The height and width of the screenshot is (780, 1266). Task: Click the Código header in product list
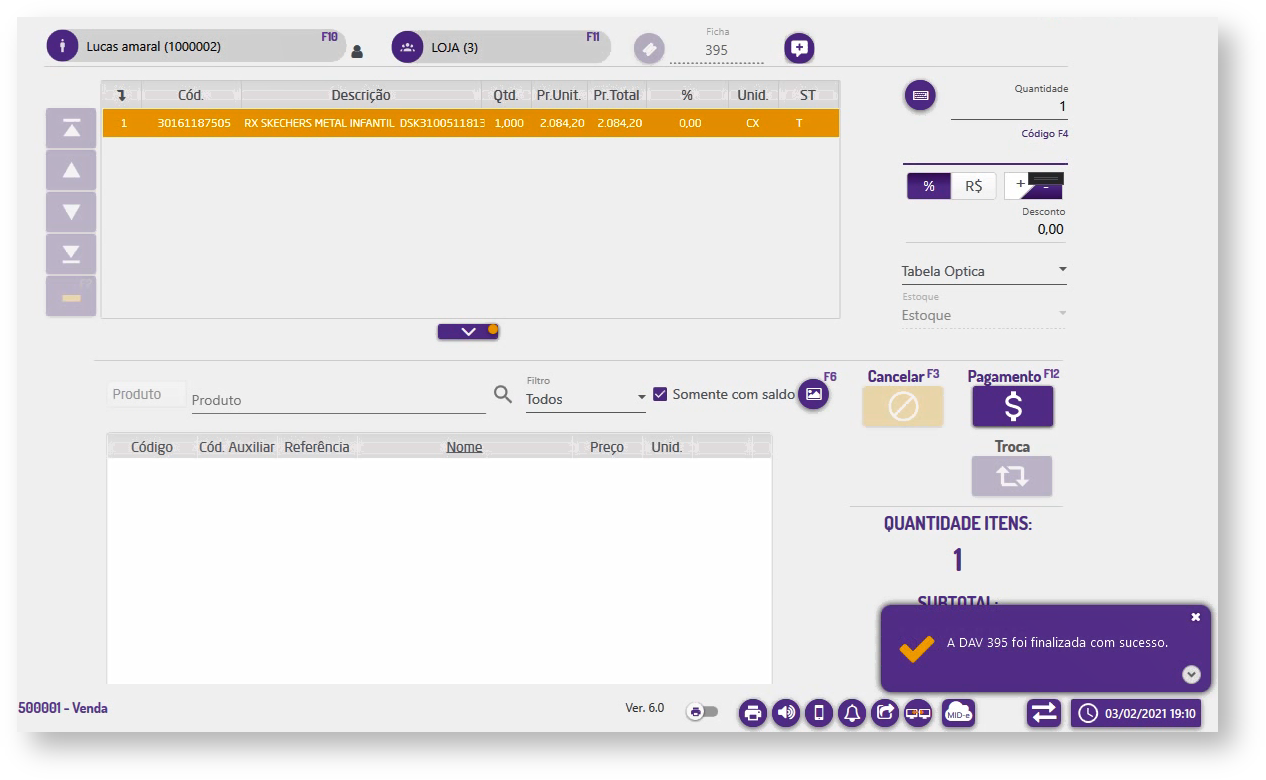(x=152, y=447)
